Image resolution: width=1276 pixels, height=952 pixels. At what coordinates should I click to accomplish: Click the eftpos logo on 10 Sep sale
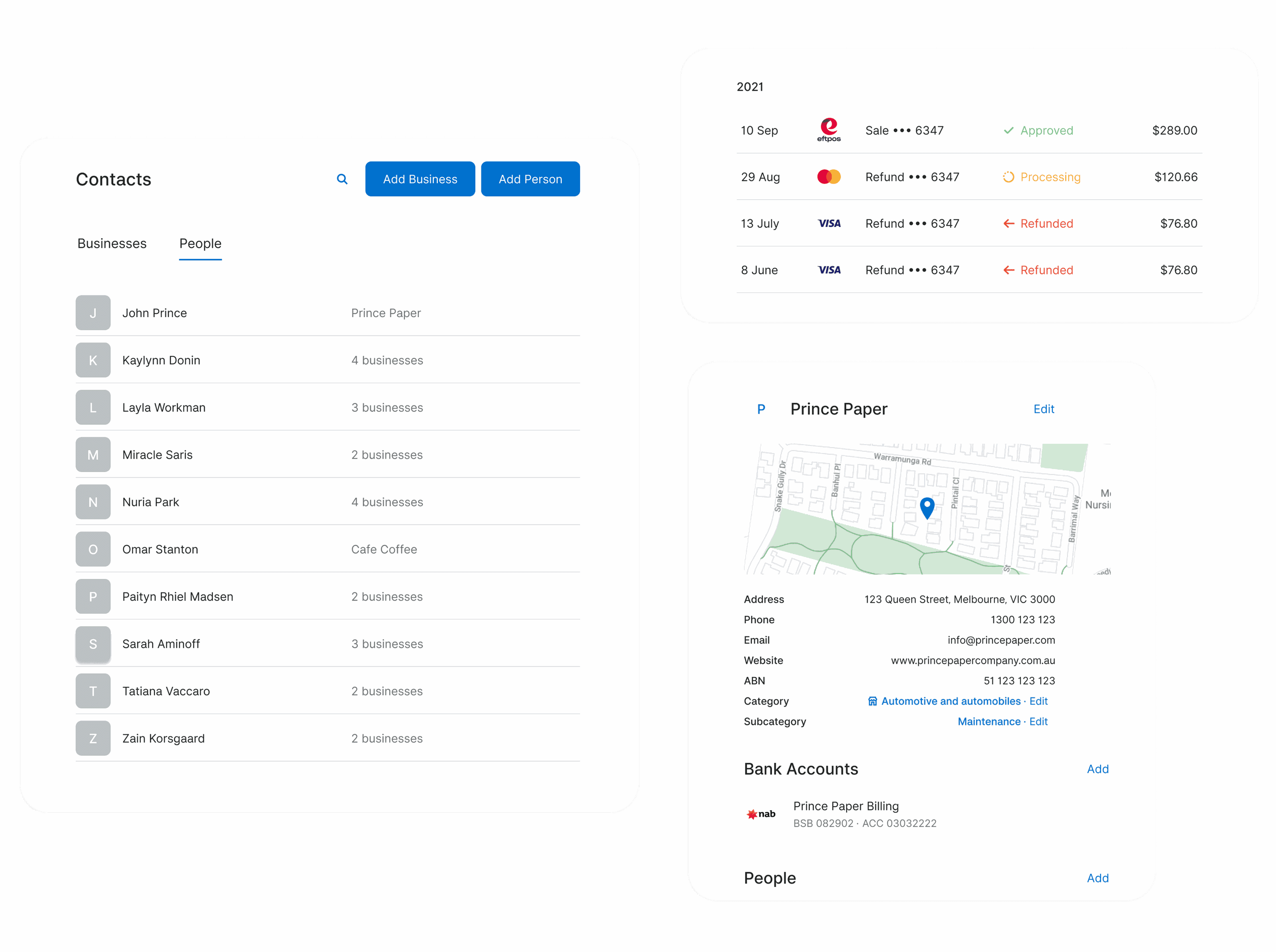pos(829,130)
